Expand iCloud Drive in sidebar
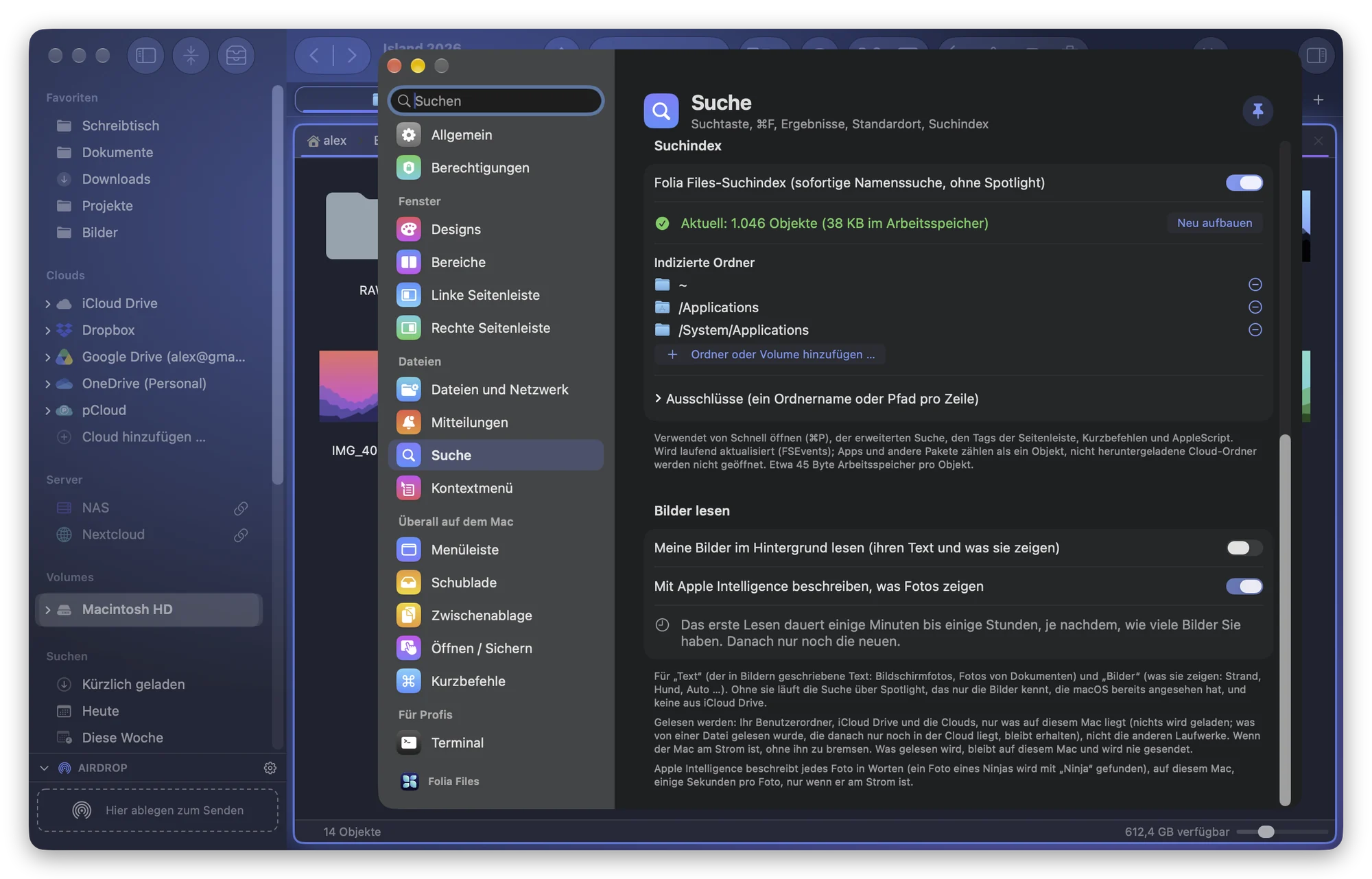The image size is (1372, 879). (x=48, y=303)
